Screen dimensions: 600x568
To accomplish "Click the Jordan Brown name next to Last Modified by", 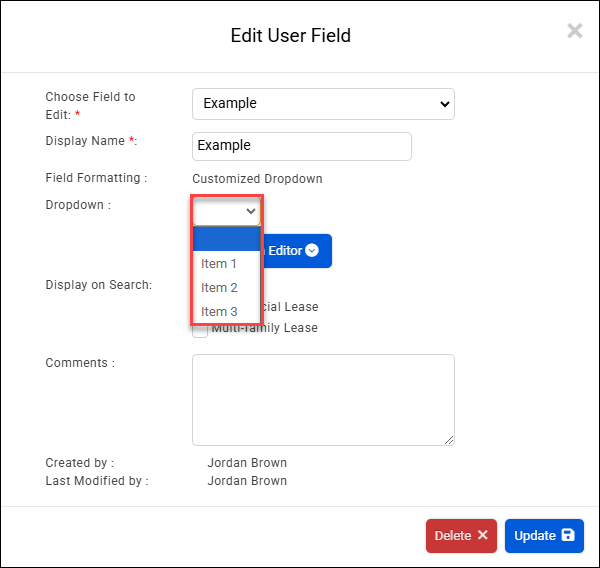I will pos(247,481).
